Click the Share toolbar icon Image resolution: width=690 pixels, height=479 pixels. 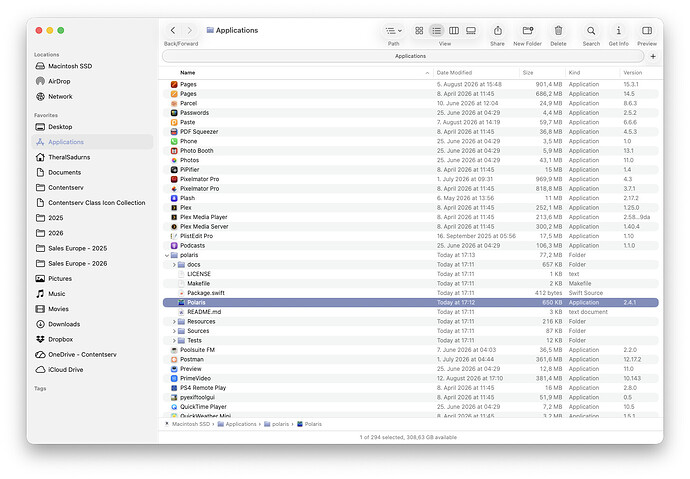coord(498,30)
